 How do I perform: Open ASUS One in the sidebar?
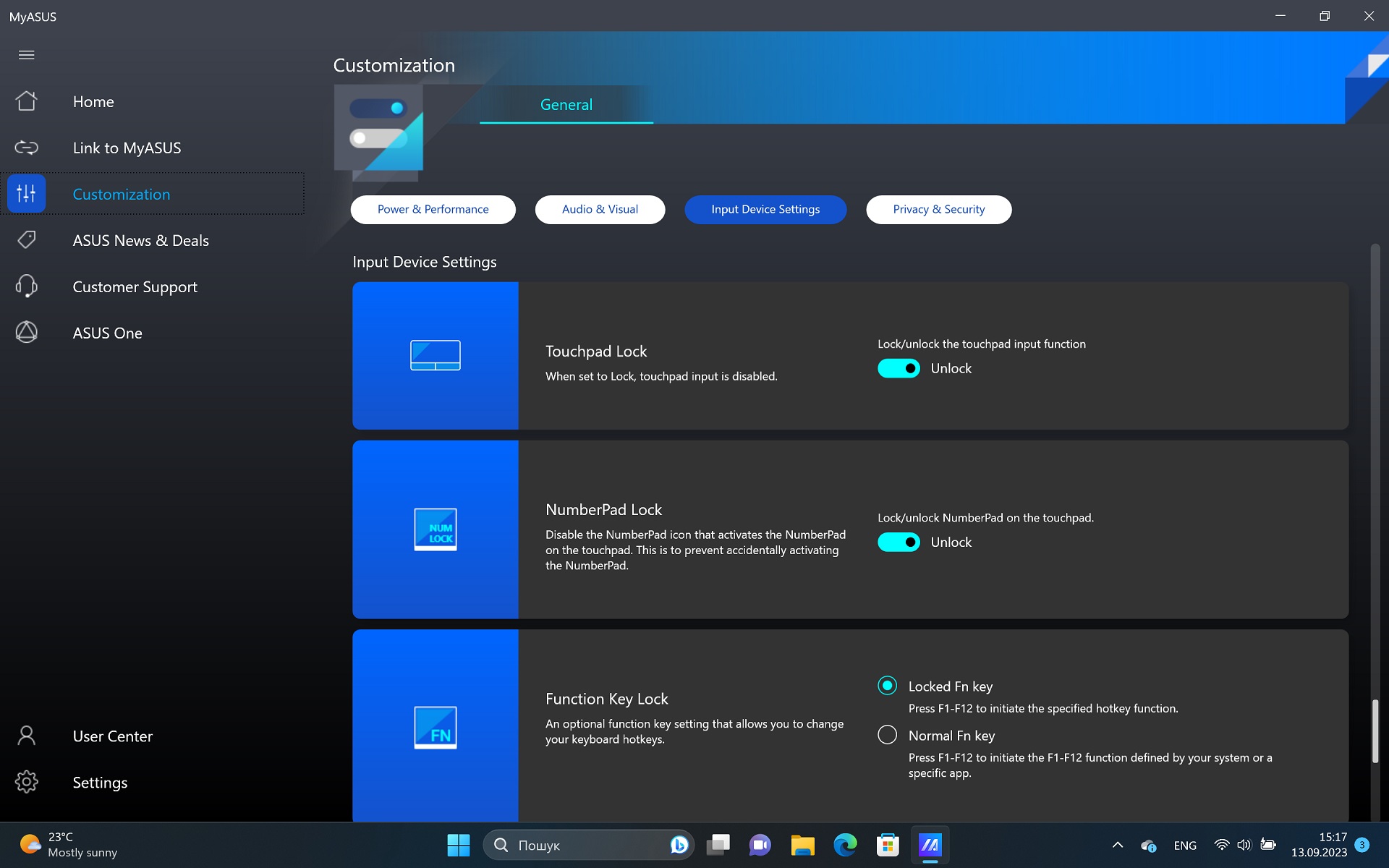pos(108,333)
